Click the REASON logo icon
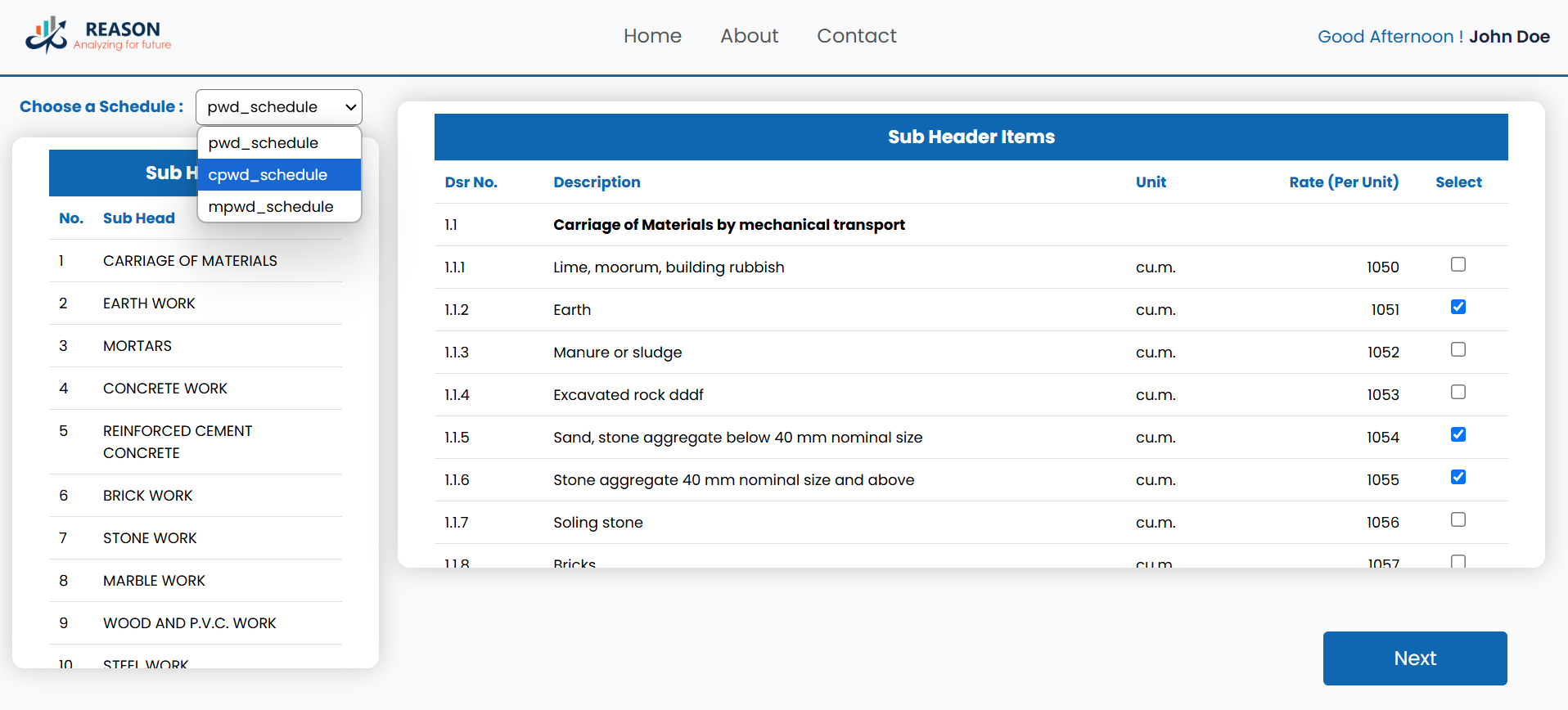Viewport: 1568px width, 710px height. coord(47,35)
